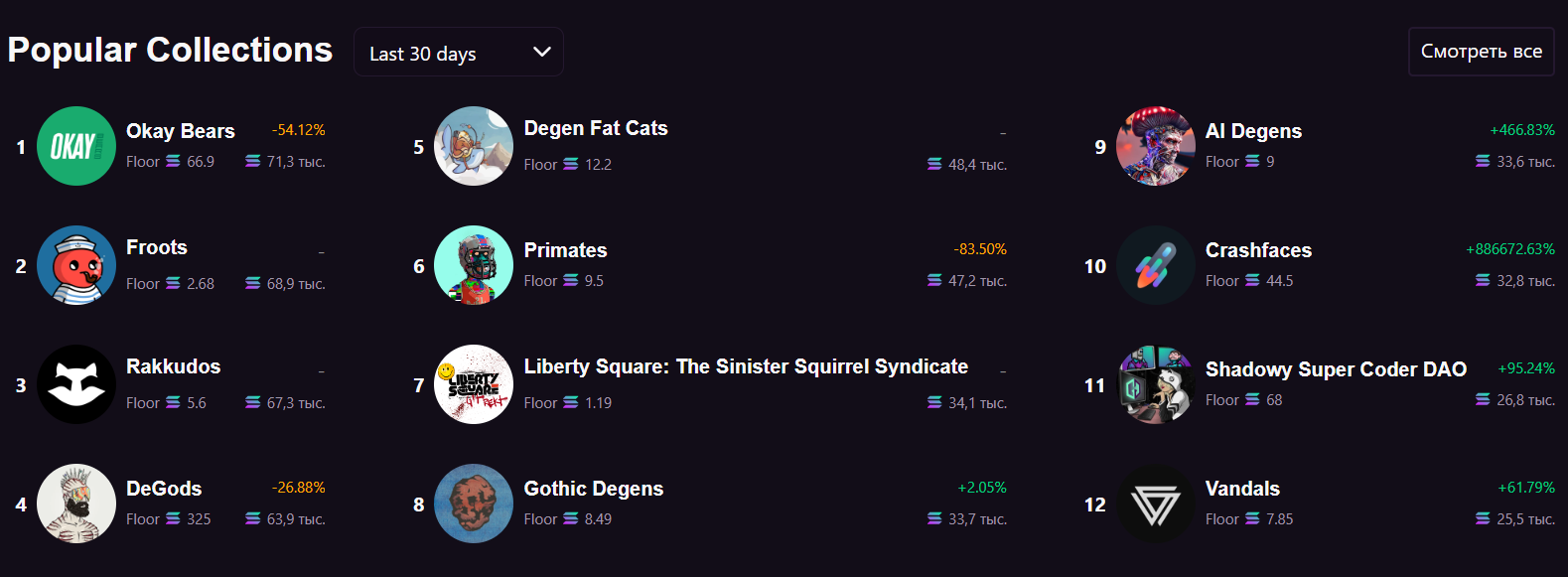Click the Shadowy Super Coder DAO title
The width and height of the screenshot is (1568, 577).
tap(1336, 369)
